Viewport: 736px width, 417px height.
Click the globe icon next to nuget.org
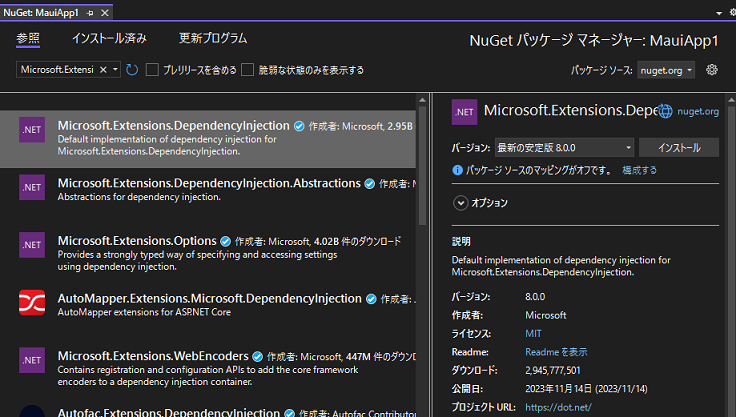[x=665, y=111]
